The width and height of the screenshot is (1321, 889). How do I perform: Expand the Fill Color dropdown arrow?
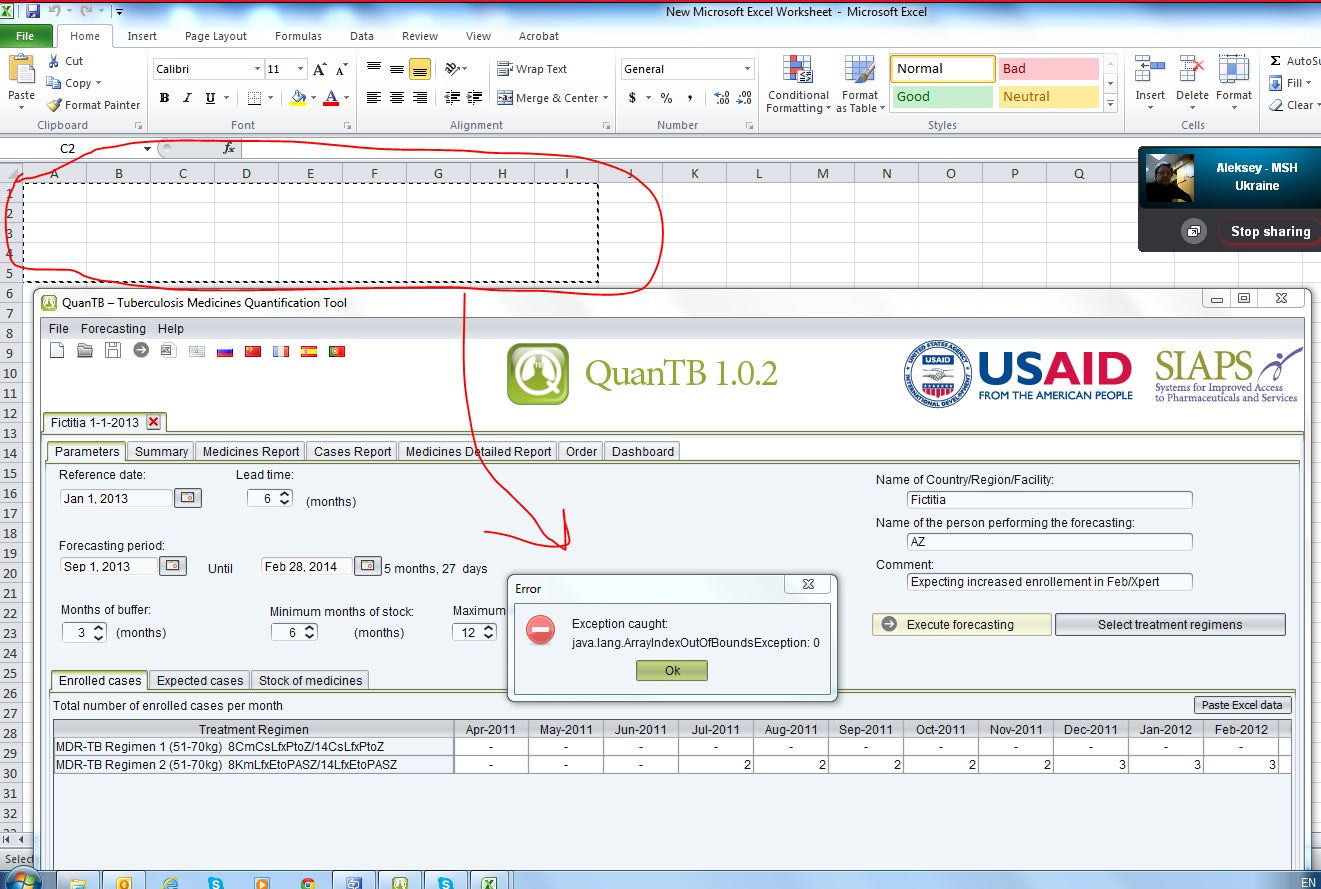[x=314, y=98]
